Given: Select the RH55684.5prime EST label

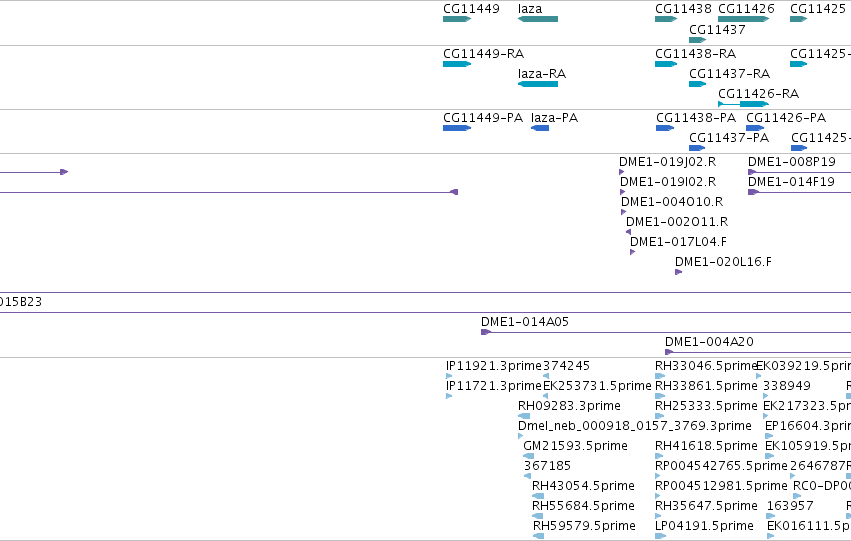Looking at the screenshot, I should pos(583,506).
